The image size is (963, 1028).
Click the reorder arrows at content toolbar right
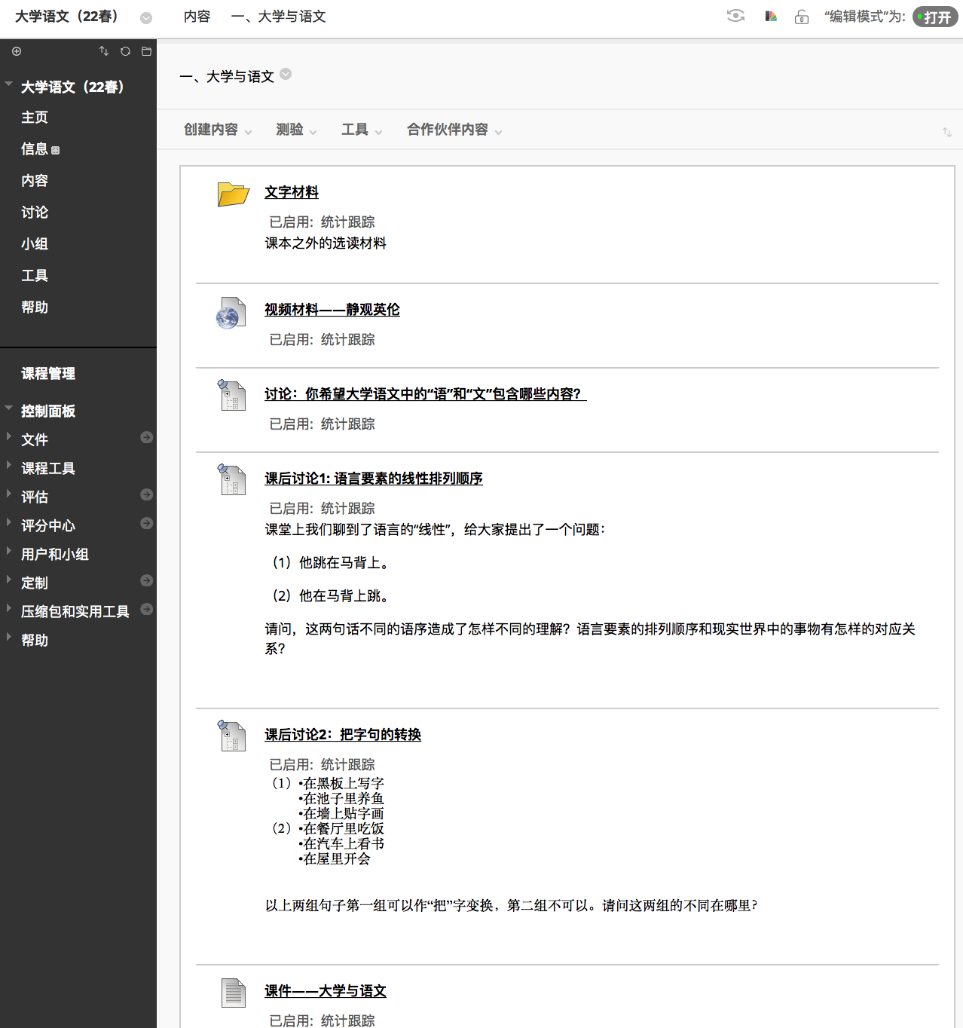click(946, 131)
